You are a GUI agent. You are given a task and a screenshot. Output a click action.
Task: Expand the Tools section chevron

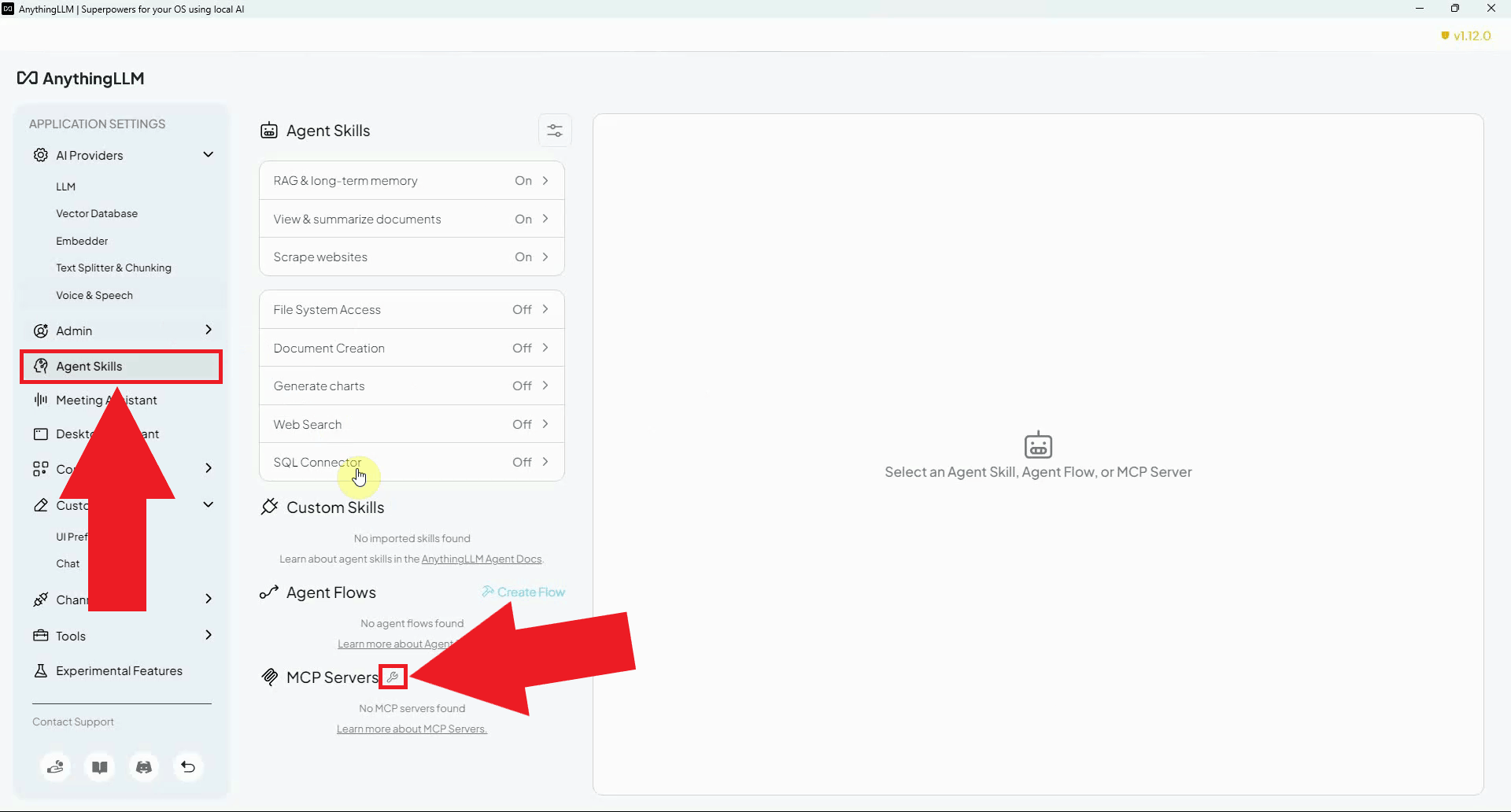(x=209, y=635)
